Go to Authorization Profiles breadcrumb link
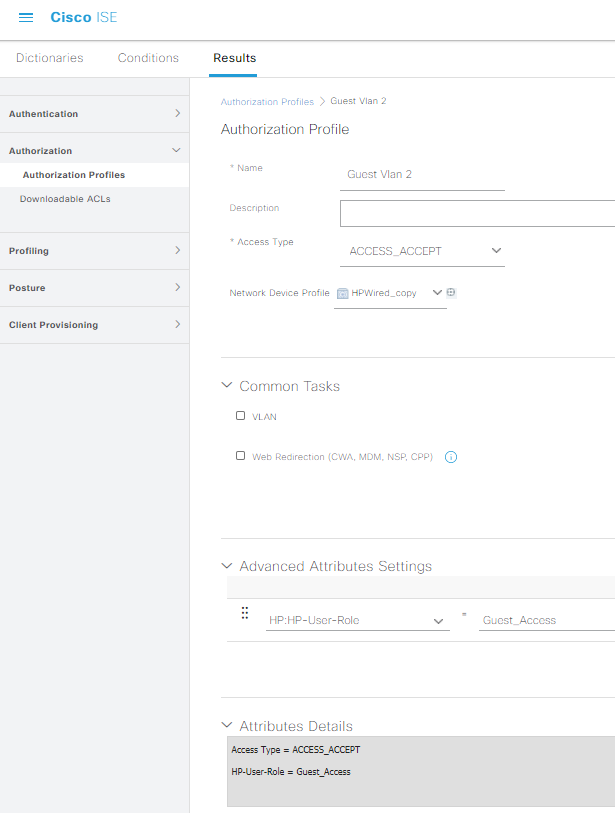The height and width of the screenshot is (813, 615). [x=267, y=102]
